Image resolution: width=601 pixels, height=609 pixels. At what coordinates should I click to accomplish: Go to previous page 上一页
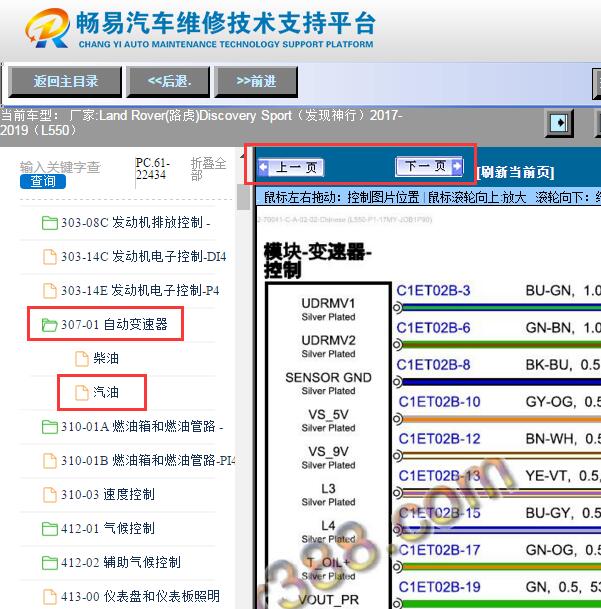coord(290,167)
